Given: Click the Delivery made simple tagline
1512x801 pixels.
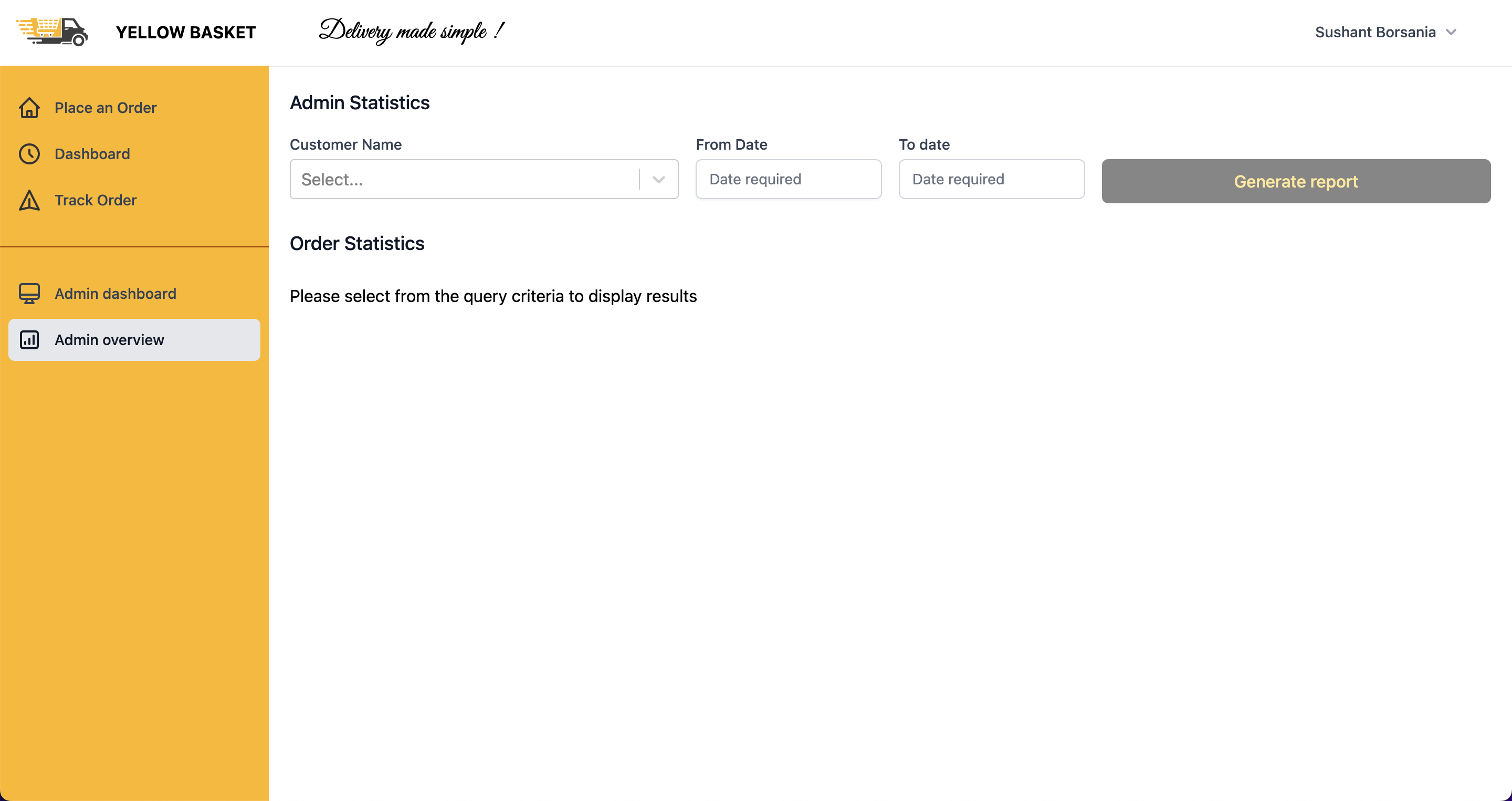Looking at the screenshot, I should 411,30.
